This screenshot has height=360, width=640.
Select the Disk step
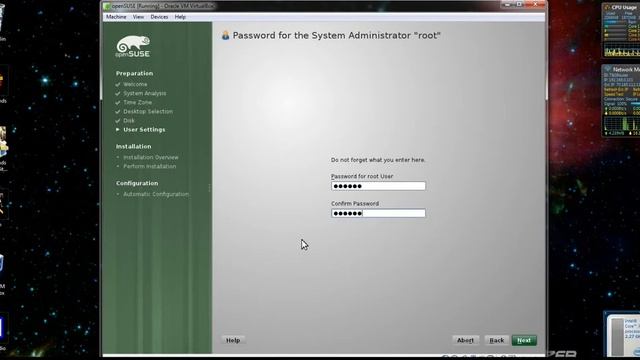(x=129, y=120)
